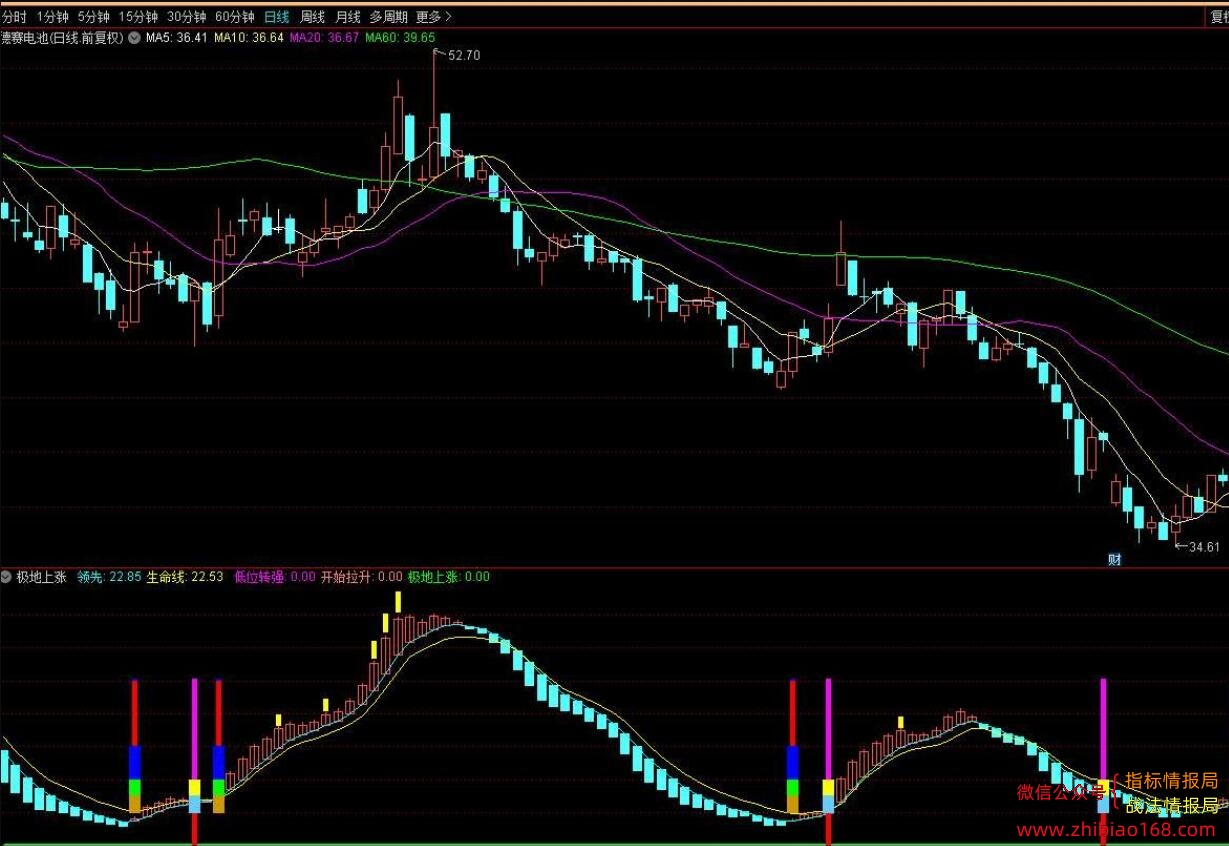Click the 领先: 22.85 indicator value
The image size is (1229, 846).
coord(108,577)
